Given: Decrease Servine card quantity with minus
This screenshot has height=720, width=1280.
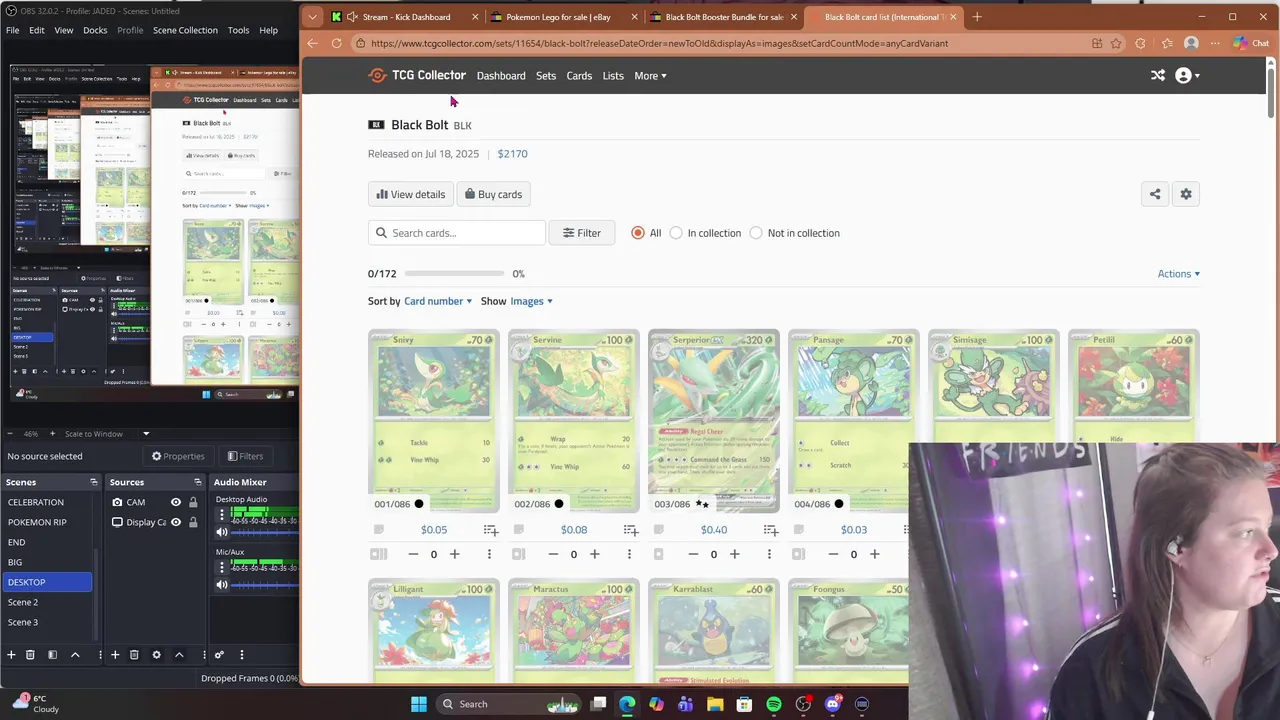Looking at the screenshot, I should click(x=553, y=554).
